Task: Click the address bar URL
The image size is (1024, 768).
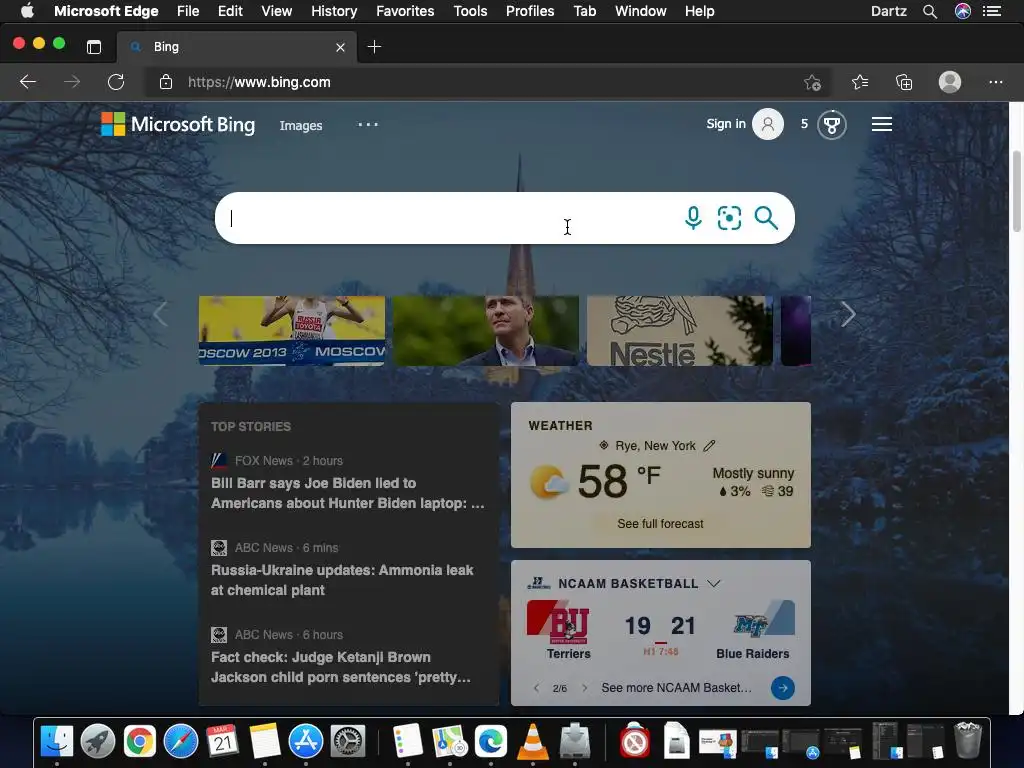Action: 259,82
